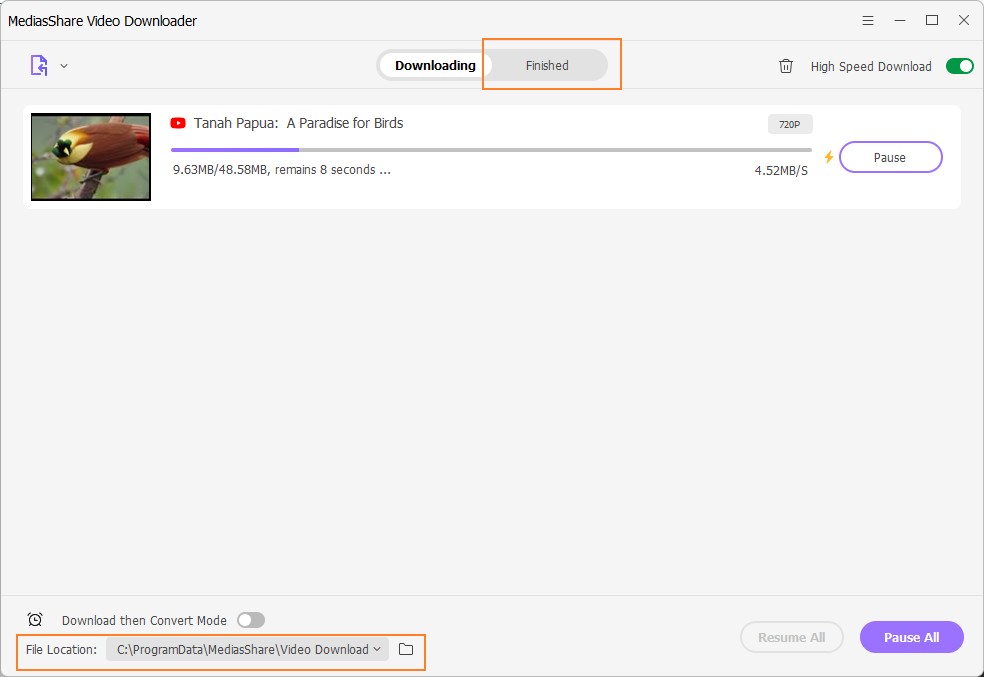This screenshot has width=984, height=677.
Task: Click the 720P quality badge
Action: click(x=790, y=125)
